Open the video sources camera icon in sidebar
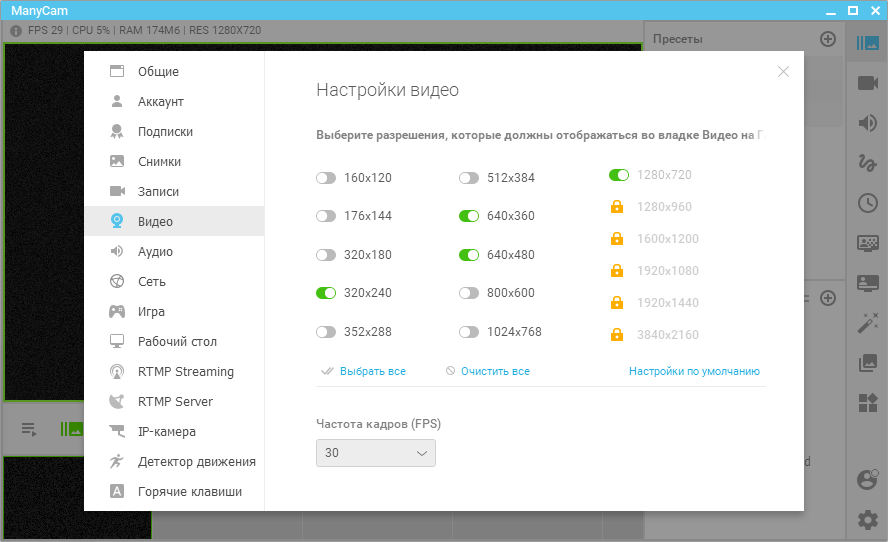 867,83
